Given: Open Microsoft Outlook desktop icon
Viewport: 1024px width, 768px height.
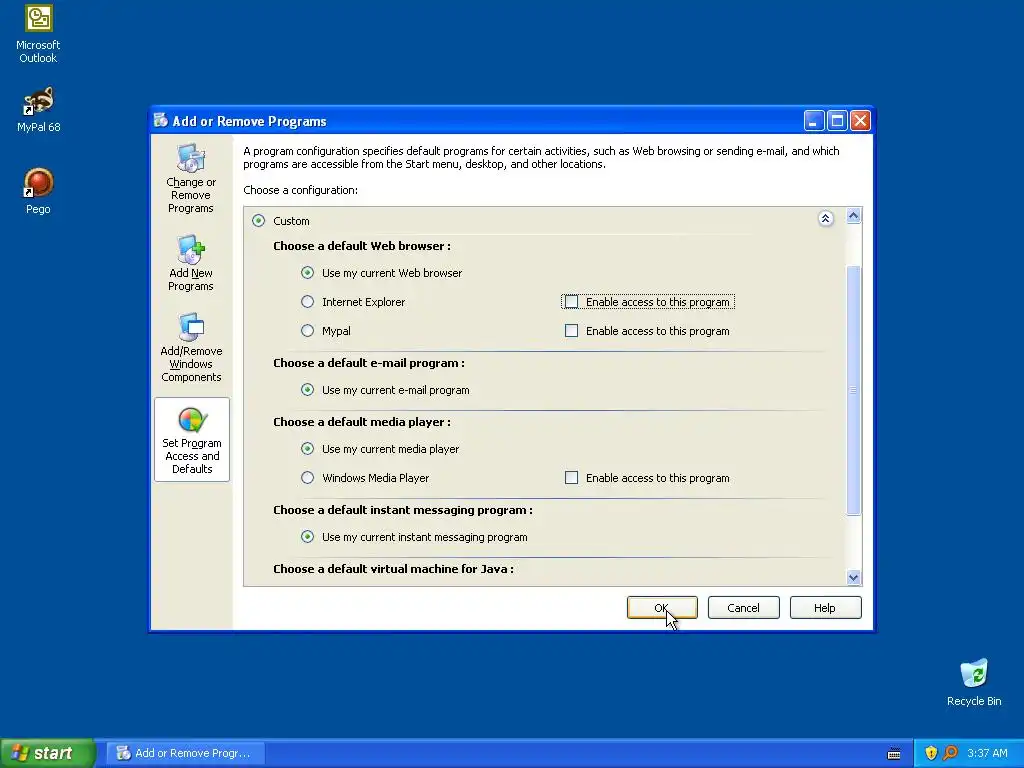Looking at the screenshot, I should coord(38,34).
